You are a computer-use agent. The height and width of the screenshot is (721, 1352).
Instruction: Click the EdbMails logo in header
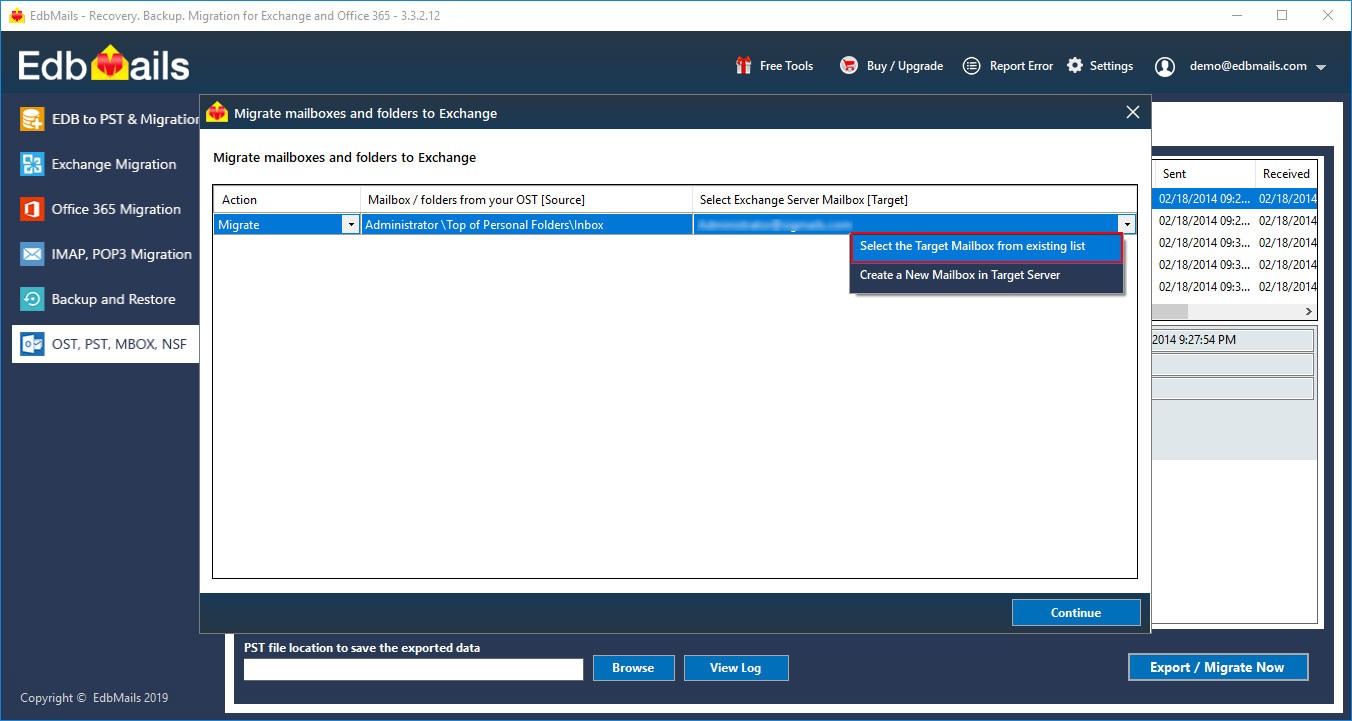[104, 66]
